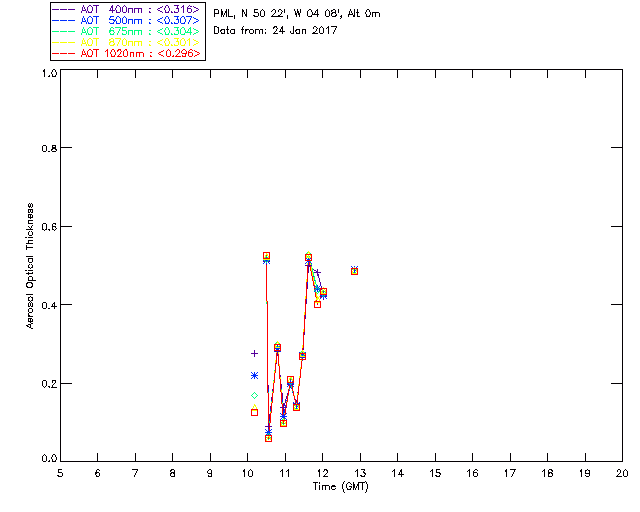Click the x-axis tick label 14
The height and width of the screenshot is (512, 640).
point(398,473)
